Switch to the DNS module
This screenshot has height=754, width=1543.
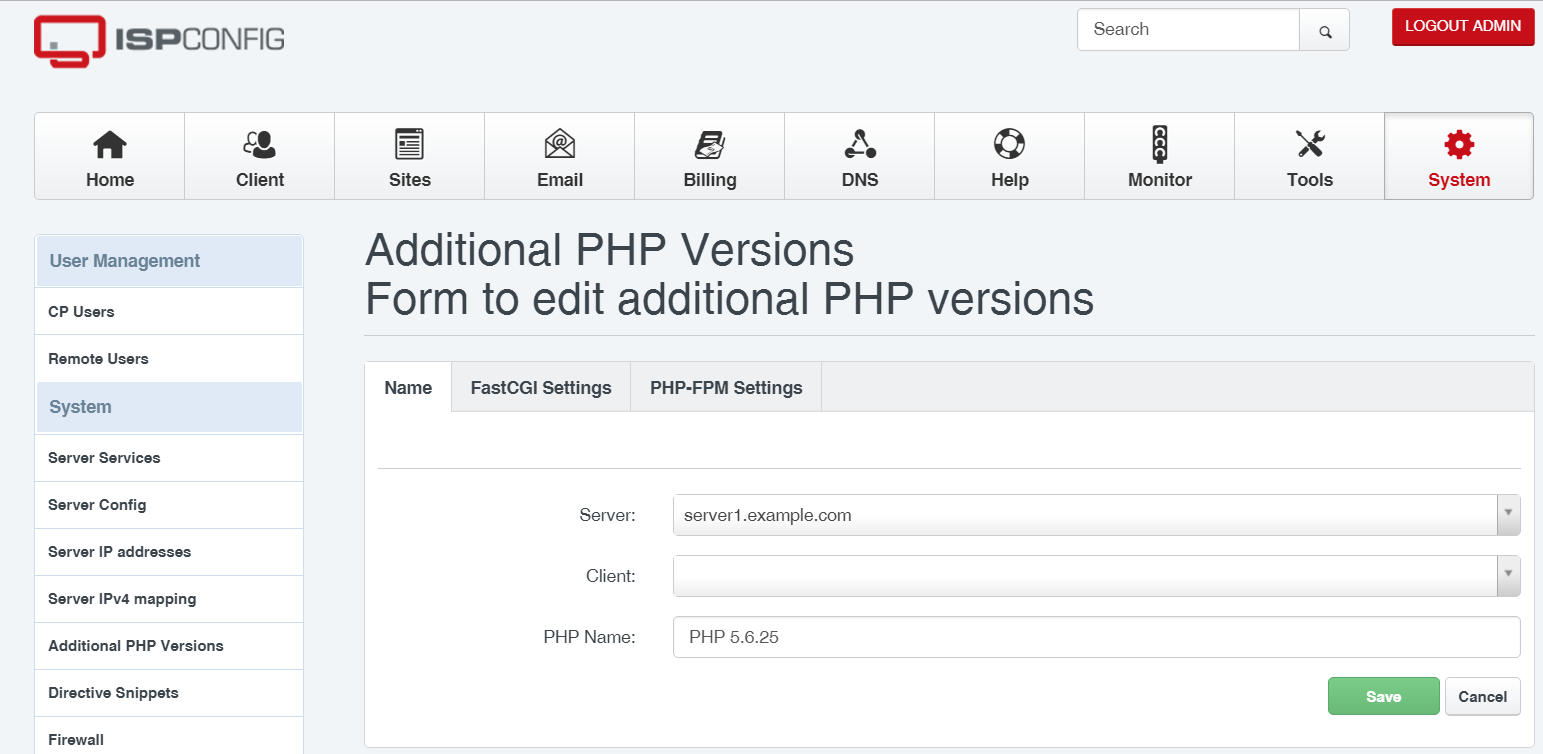[860, 157]
